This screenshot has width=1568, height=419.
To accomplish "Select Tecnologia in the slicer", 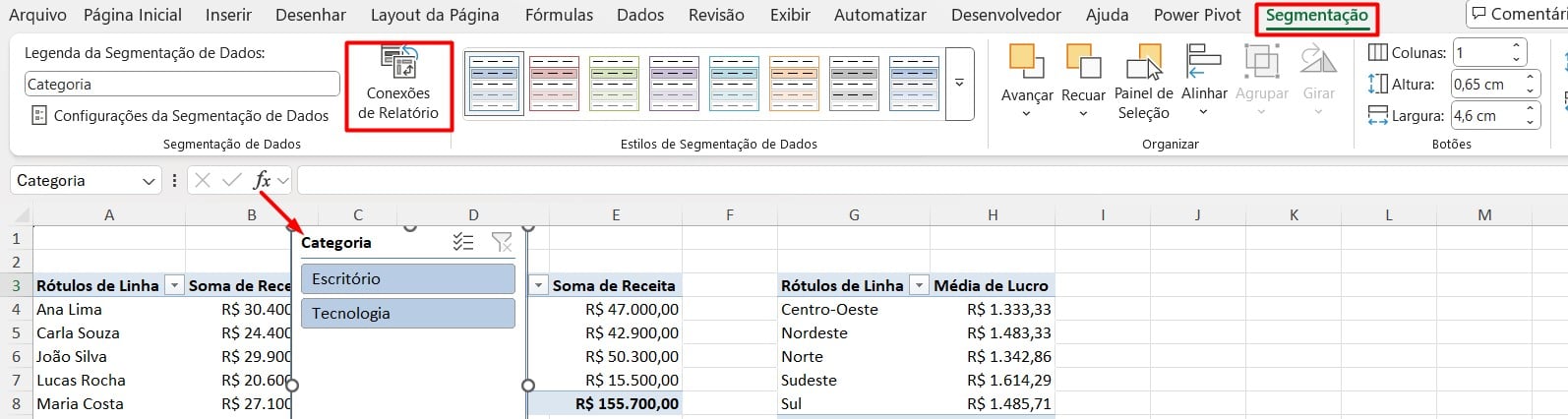I will [407, 314].
